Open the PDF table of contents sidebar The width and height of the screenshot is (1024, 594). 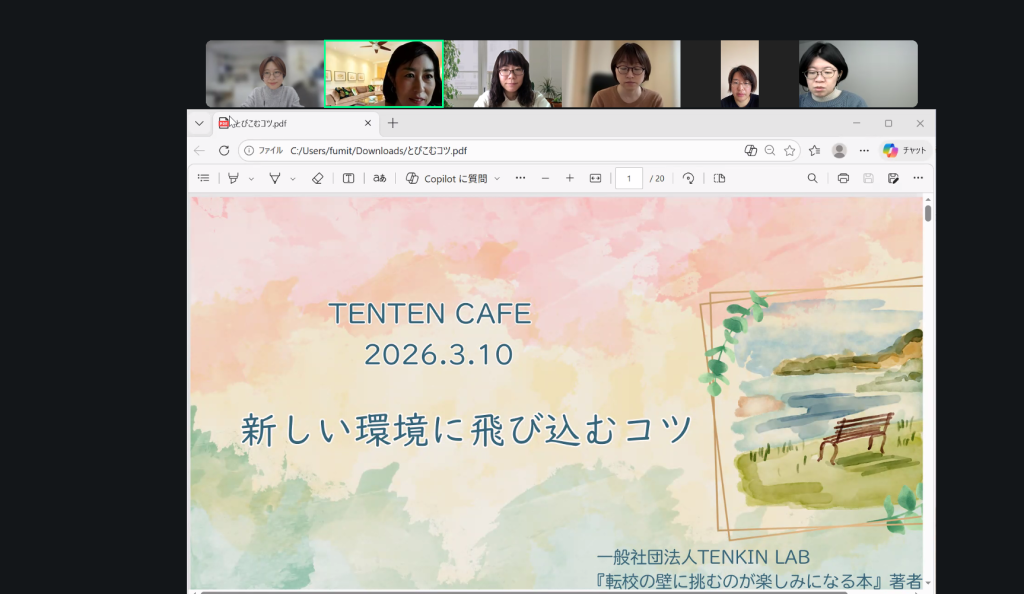point(203,178)
